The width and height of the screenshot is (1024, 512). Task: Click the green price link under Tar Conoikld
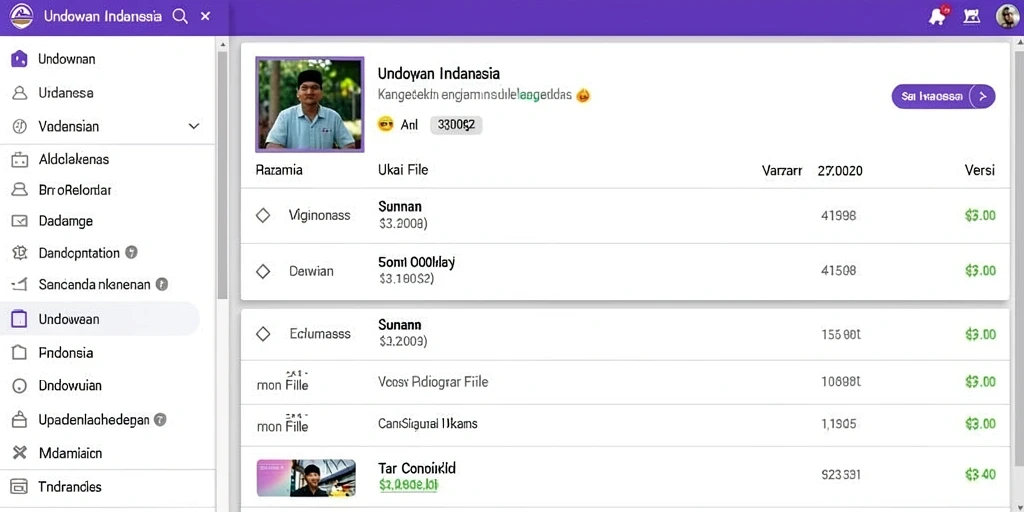[x=408, y=485]
